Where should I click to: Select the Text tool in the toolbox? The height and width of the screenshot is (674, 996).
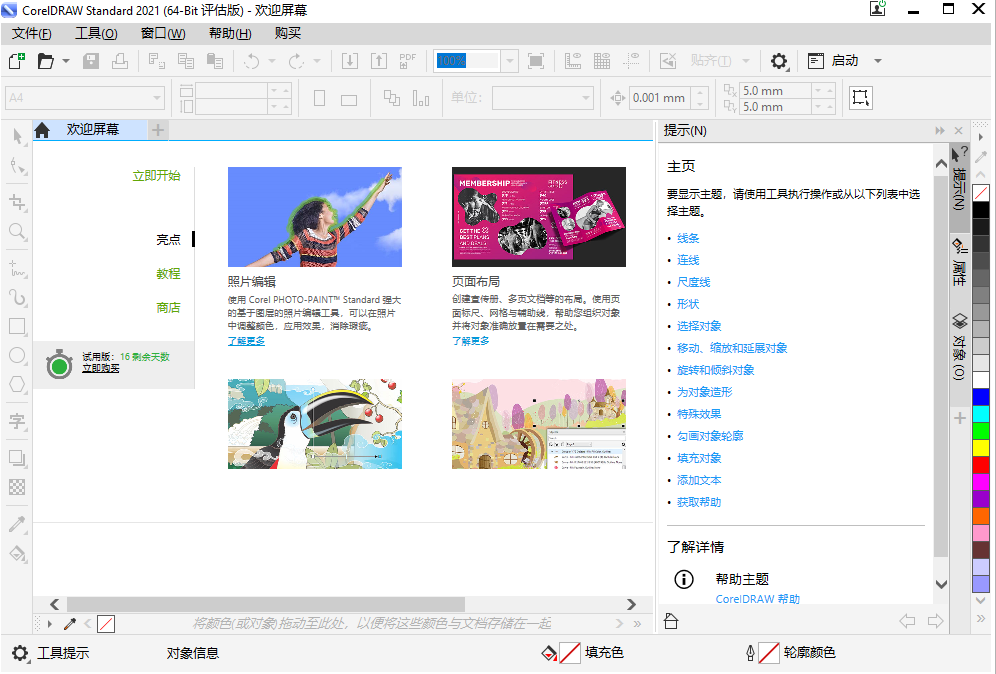point(17,422)
